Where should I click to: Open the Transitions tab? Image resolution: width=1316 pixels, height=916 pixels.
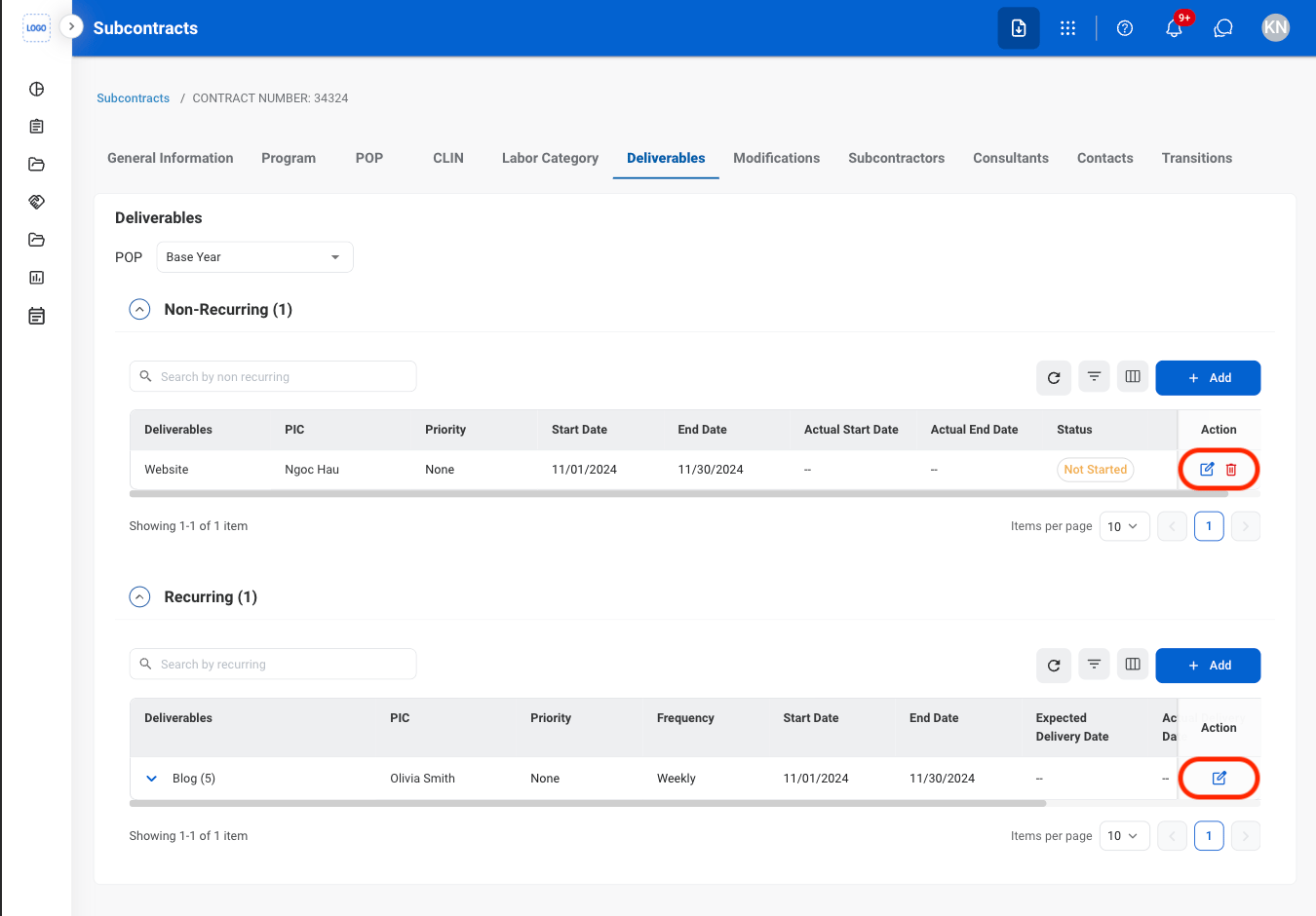pos(1197,158)
